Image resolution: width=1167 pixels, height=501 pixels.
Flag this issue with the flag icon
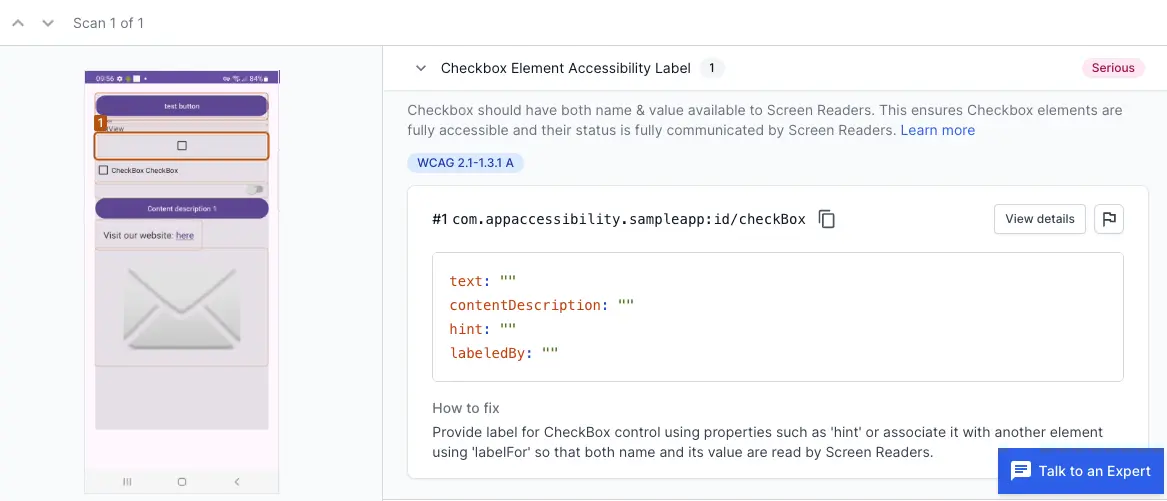[1108, 219]
